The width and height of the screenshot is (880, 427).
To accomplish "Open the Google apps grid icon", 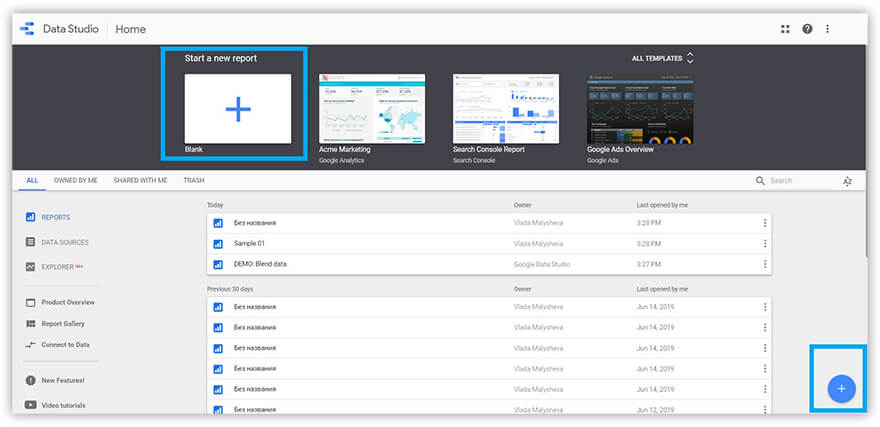I will click(785, 29).
